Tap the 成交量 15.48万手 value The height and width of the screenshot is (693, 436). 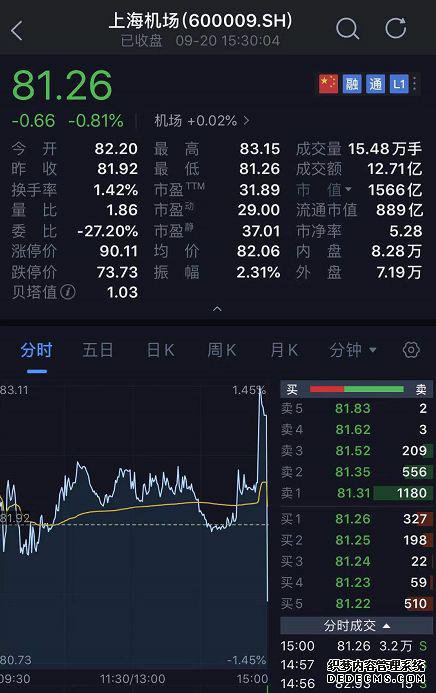point(385,148)
